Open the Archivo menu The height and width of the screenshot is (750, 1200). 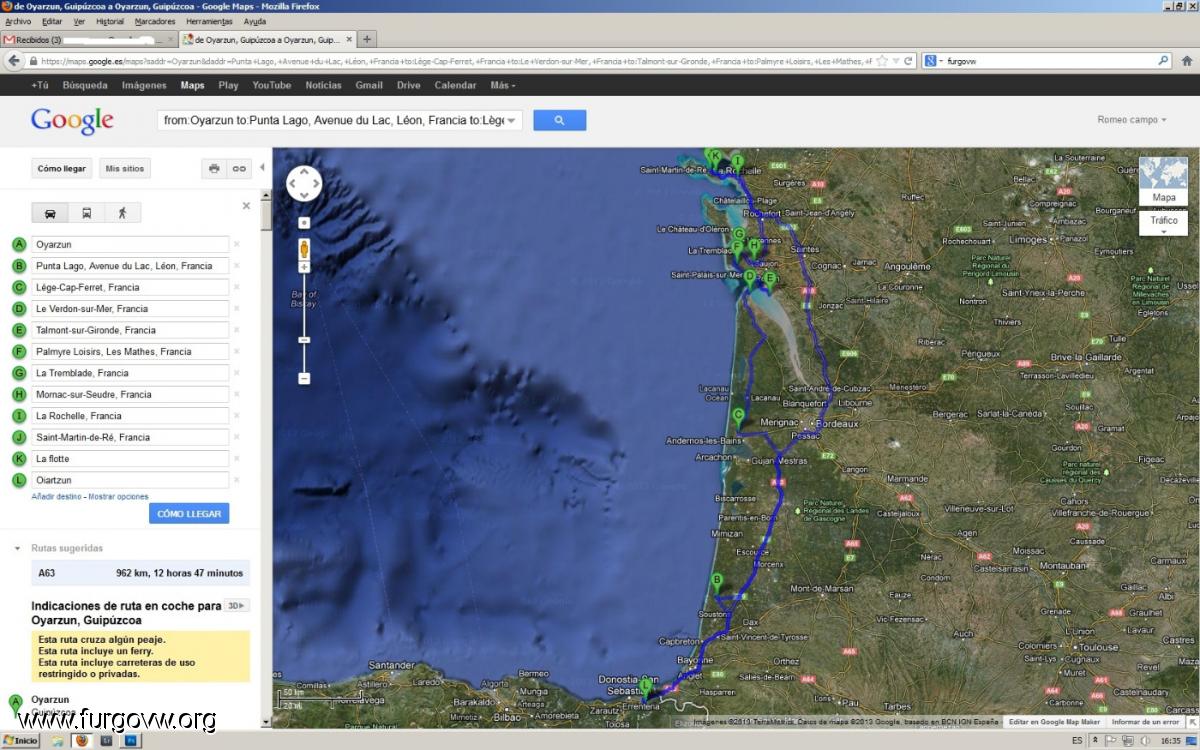[18, 21]
